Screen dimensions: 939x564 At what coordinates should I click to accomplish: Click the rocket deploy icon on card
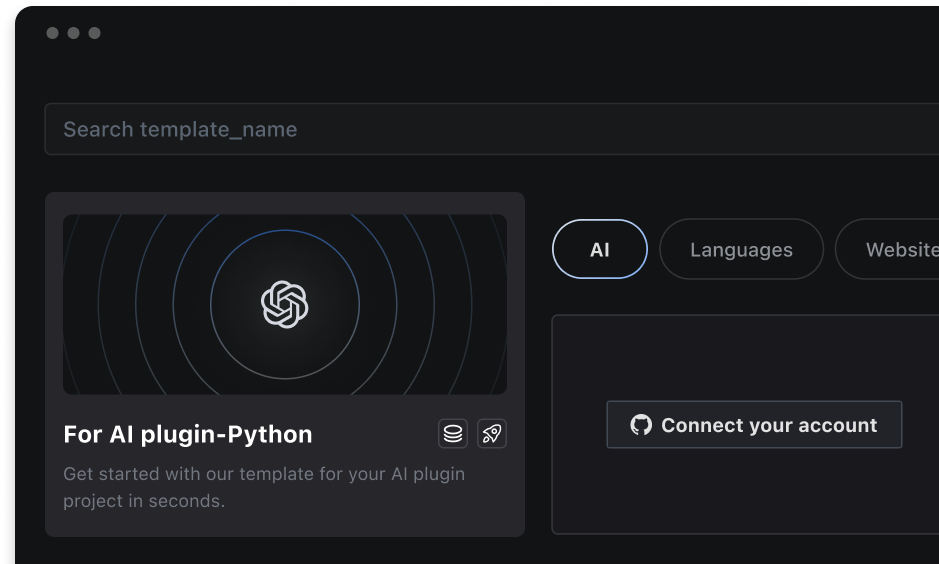492,433
